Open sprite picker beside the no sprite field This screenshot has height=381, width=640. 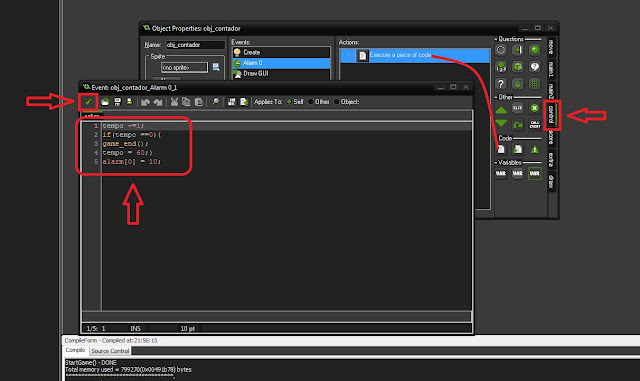pos(216,67)
